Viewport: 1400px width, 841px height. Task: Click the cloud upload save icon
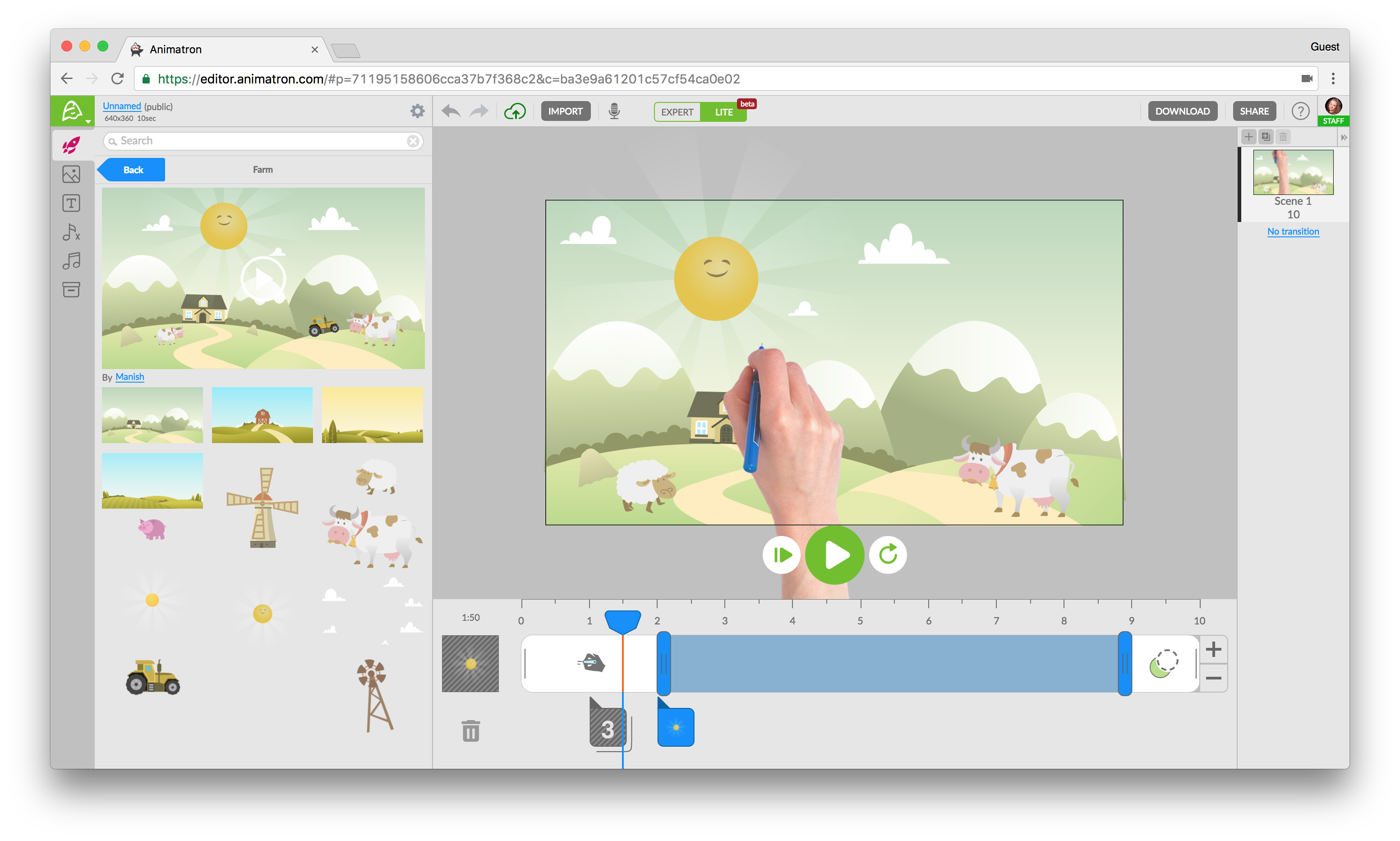click(x=515, y=111)
